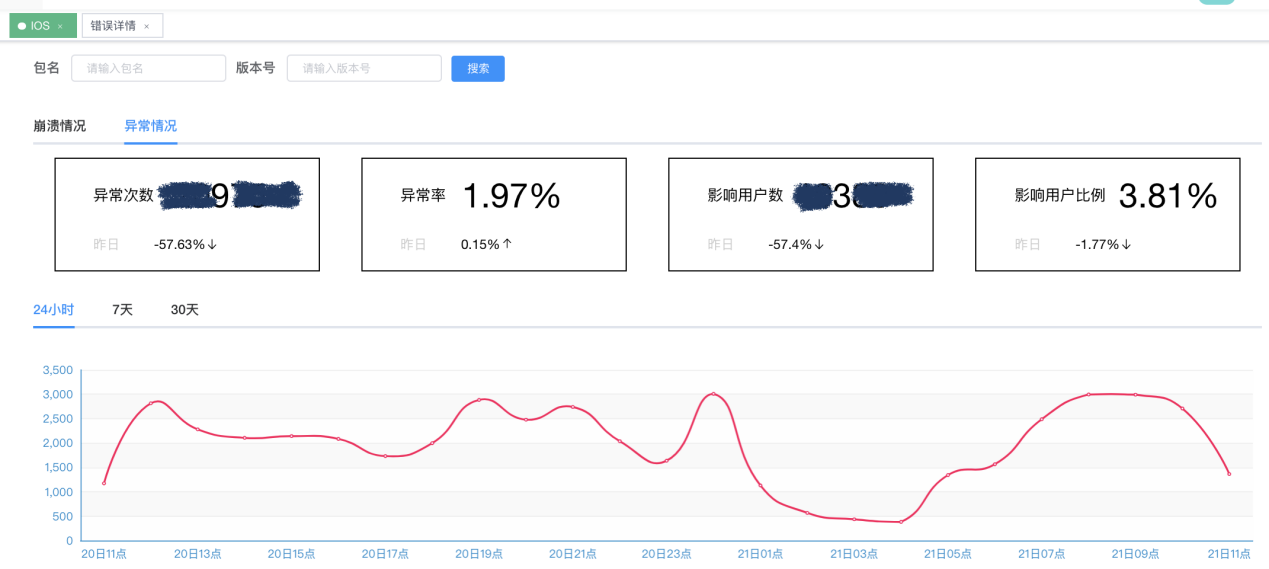Click the 21日03点 x-axis label
Screen dimensions: 1269x569
click(x=854, y=554)
